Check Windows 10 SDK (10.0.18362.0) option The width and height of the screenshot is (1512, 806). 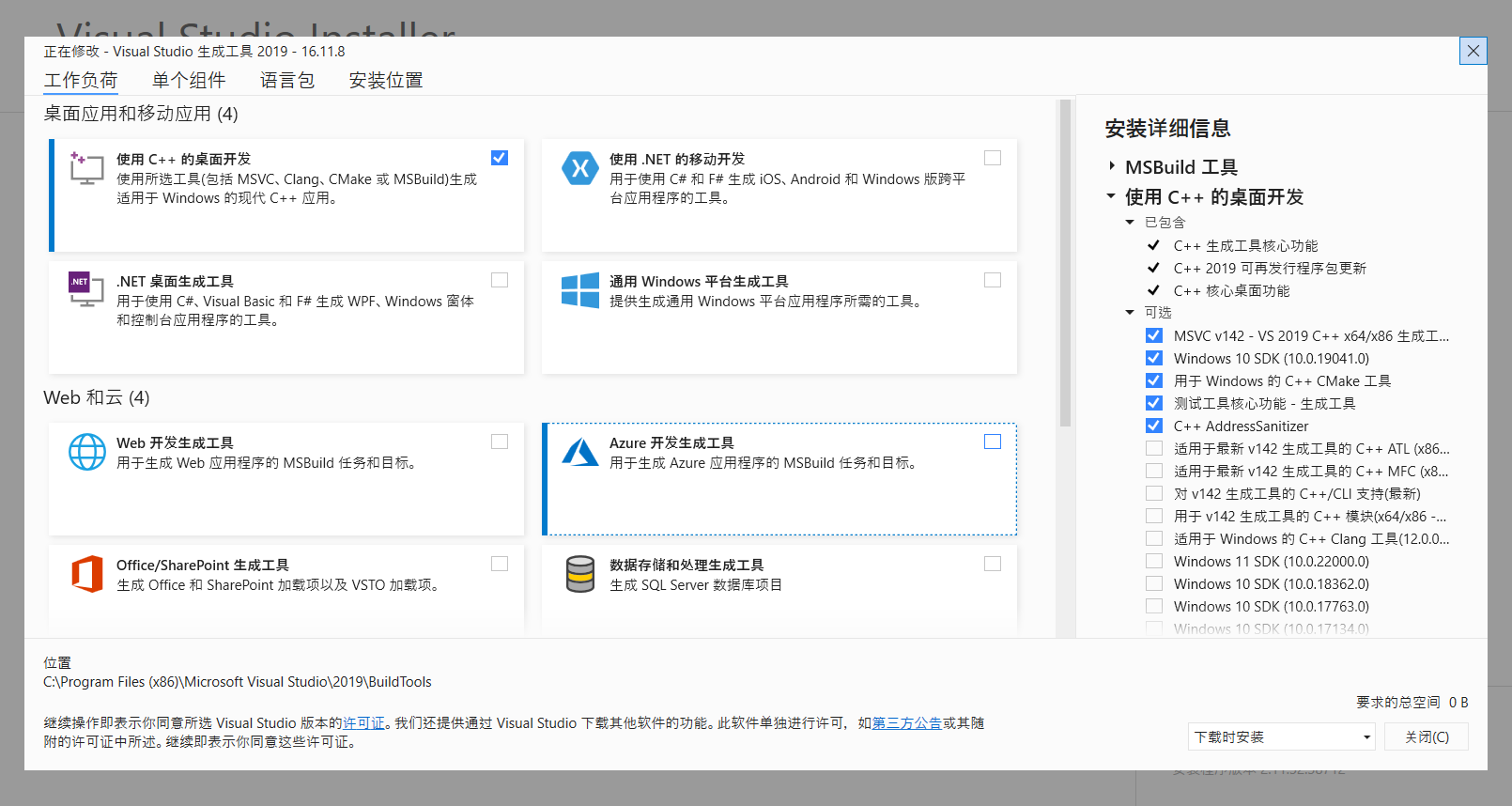pos(1154,583)
